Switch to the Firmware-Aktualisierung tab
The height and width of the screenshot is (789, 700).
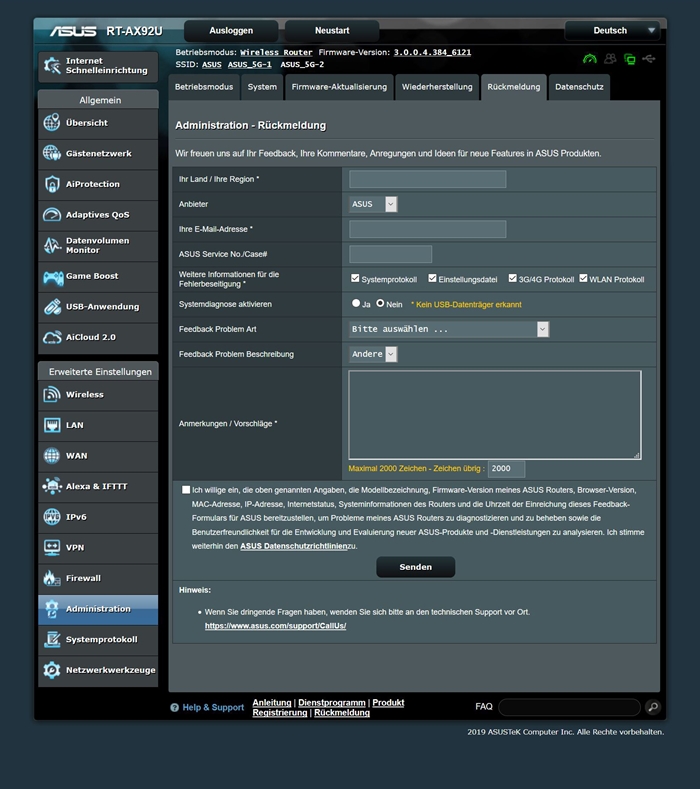339,87
